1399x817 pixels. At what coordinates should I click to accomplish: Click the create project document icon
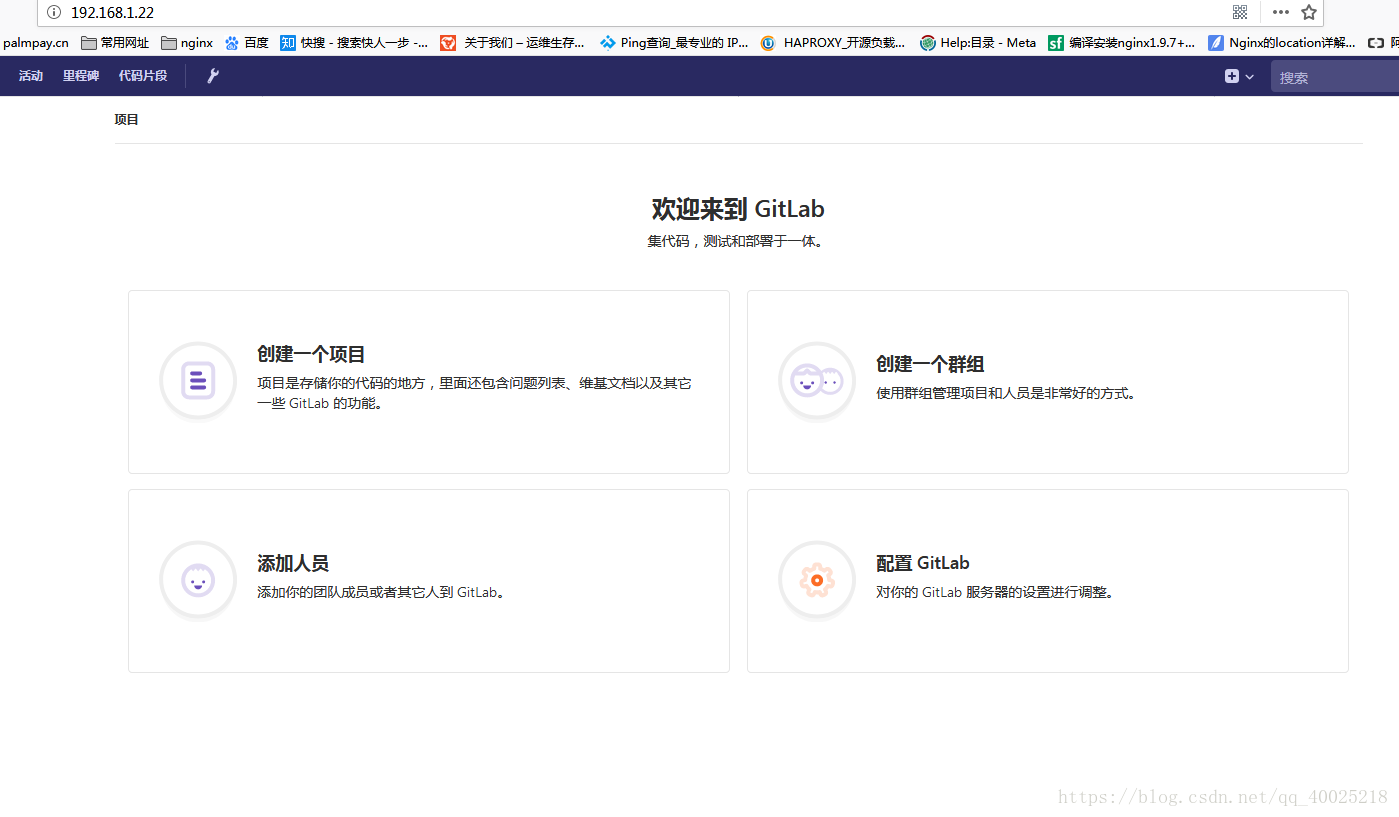198,380
